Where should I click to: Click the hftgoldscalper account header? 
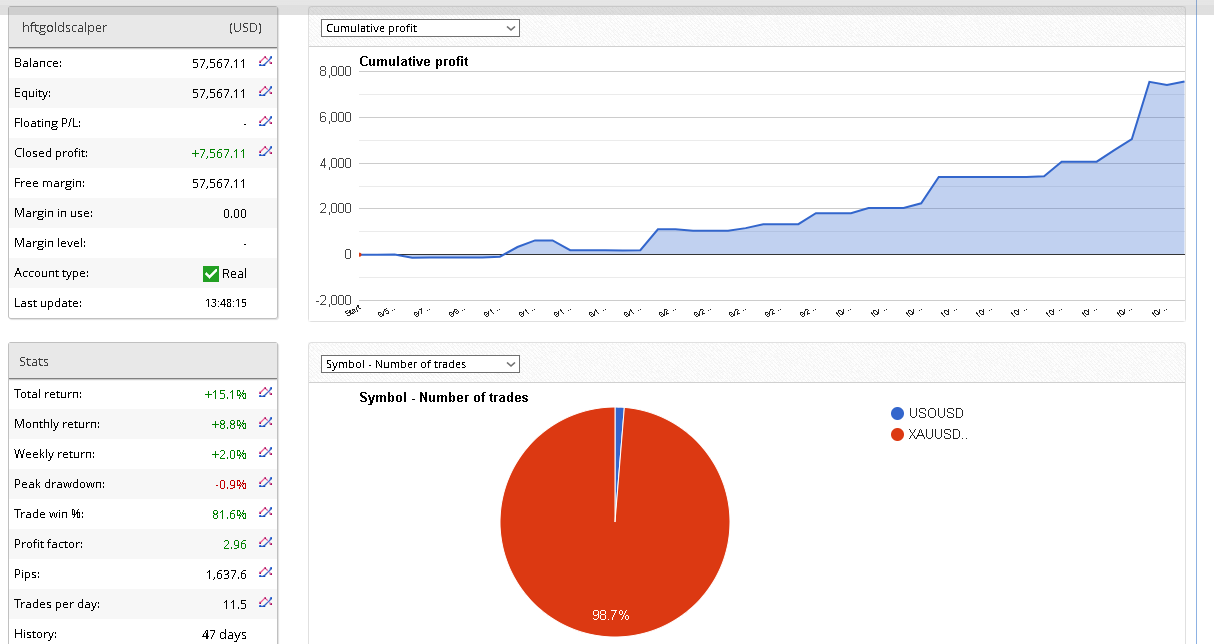click(142, 27)
